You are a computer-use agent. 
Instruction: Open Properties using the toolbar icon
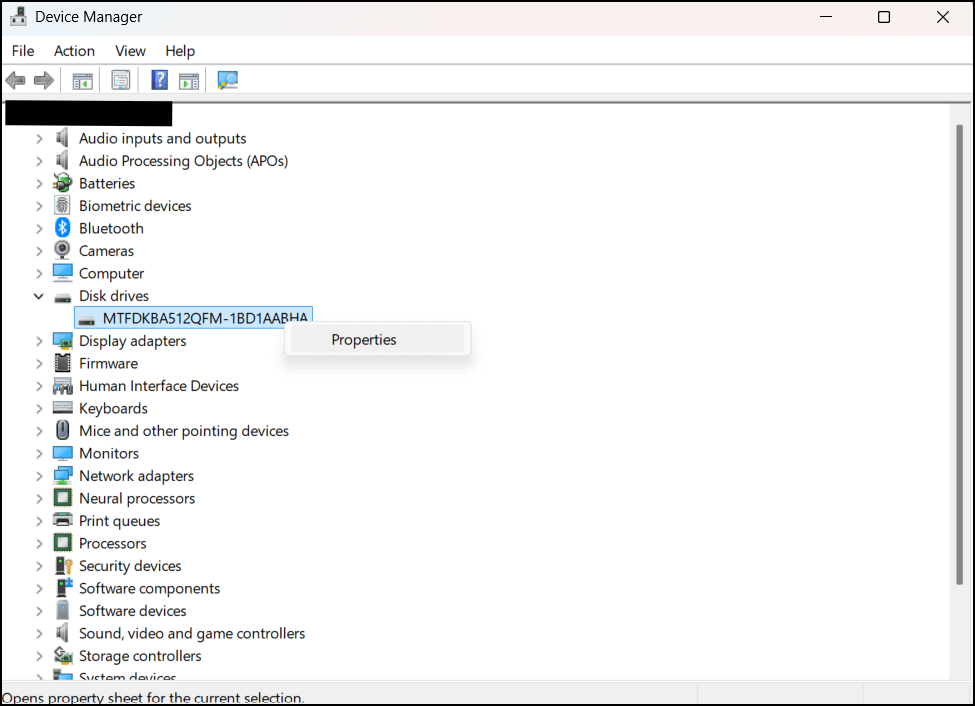point(120,80)
